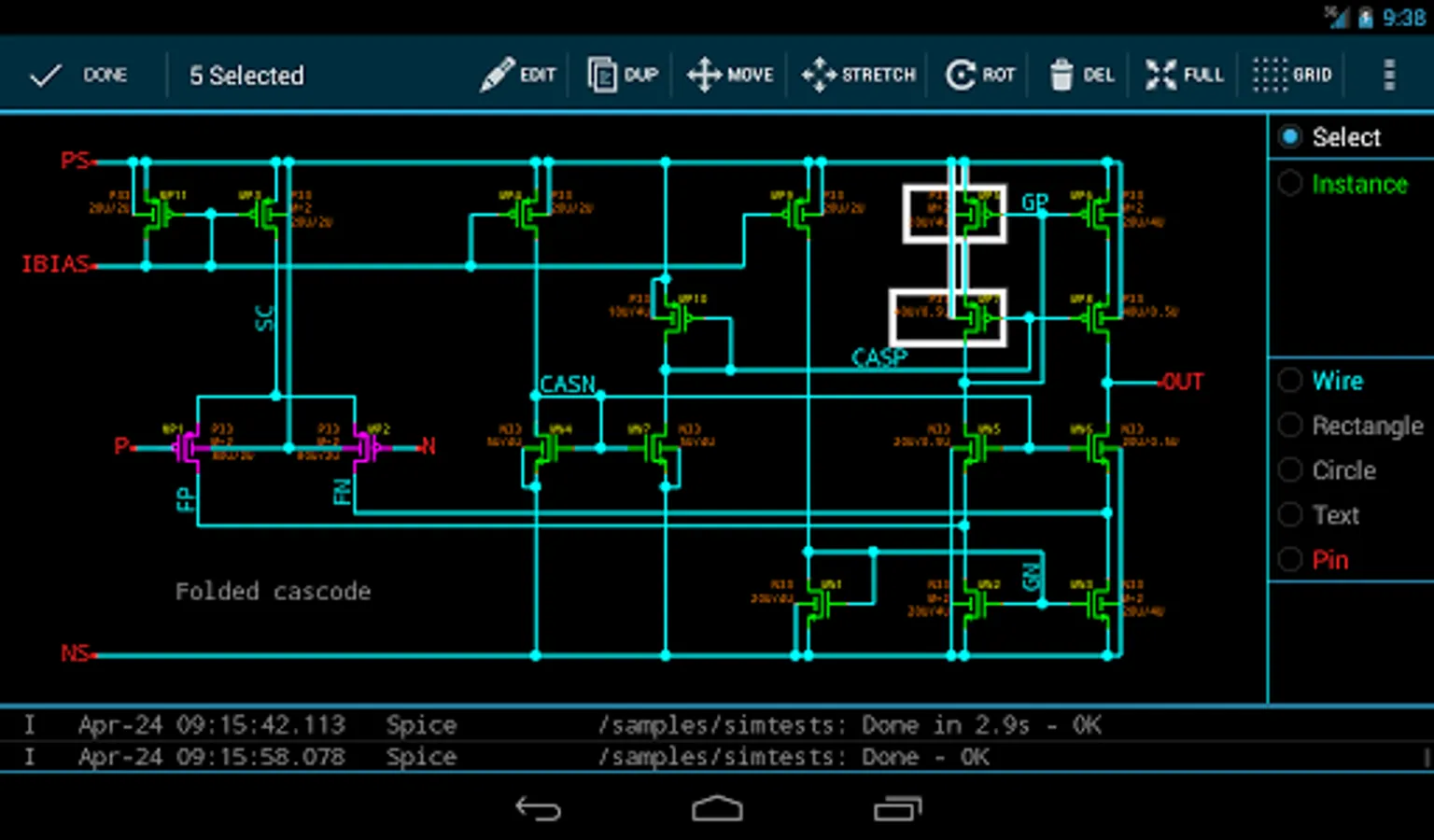
Task: Tap the Android back arrow
Action: coord(539,808)
